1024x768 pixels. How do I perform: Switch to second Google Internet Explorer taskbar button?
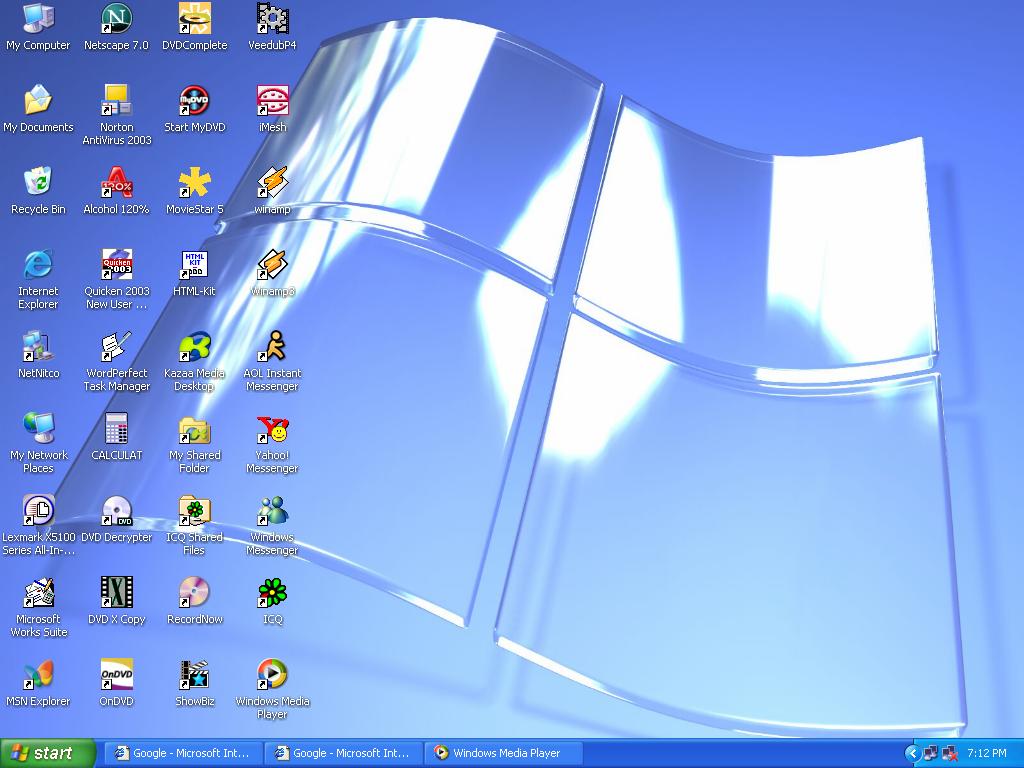[344, 753]
